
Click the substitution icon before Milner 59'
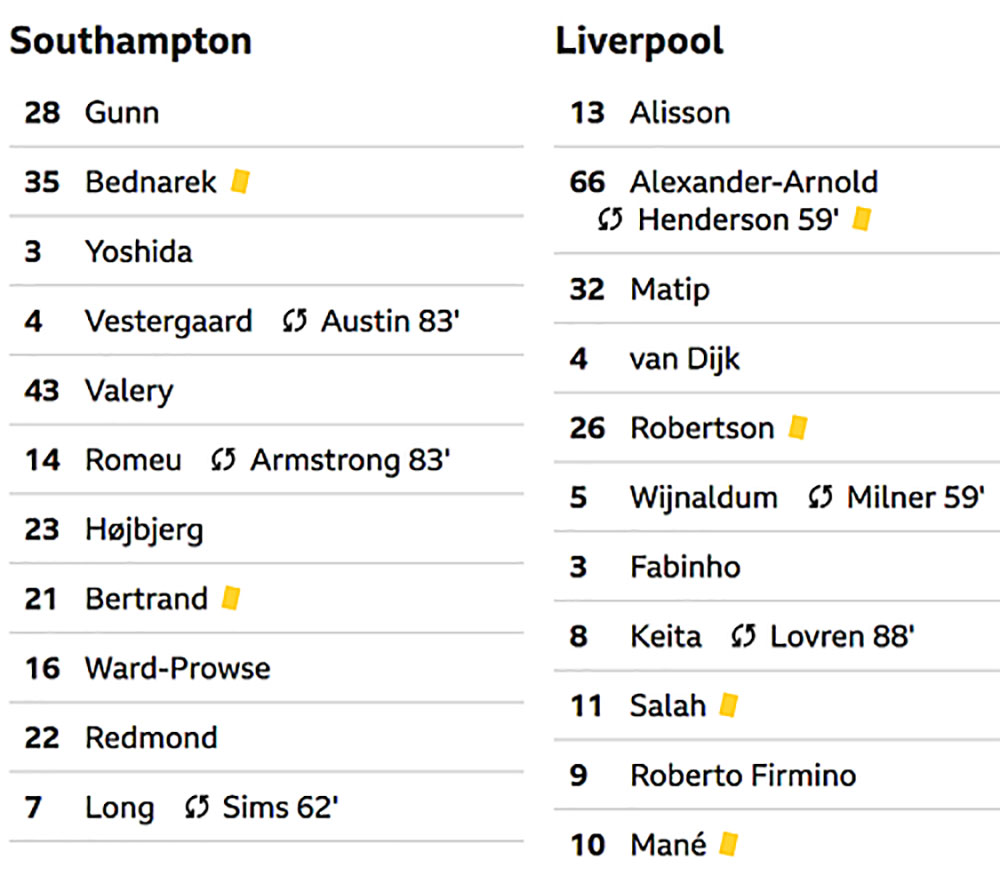[x=820, y=497]
